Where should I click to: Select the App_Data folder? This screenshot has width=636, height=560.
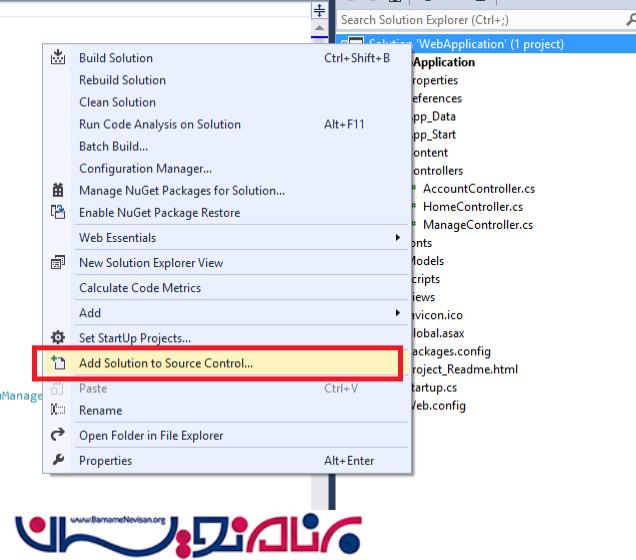[x=434, y=116]
